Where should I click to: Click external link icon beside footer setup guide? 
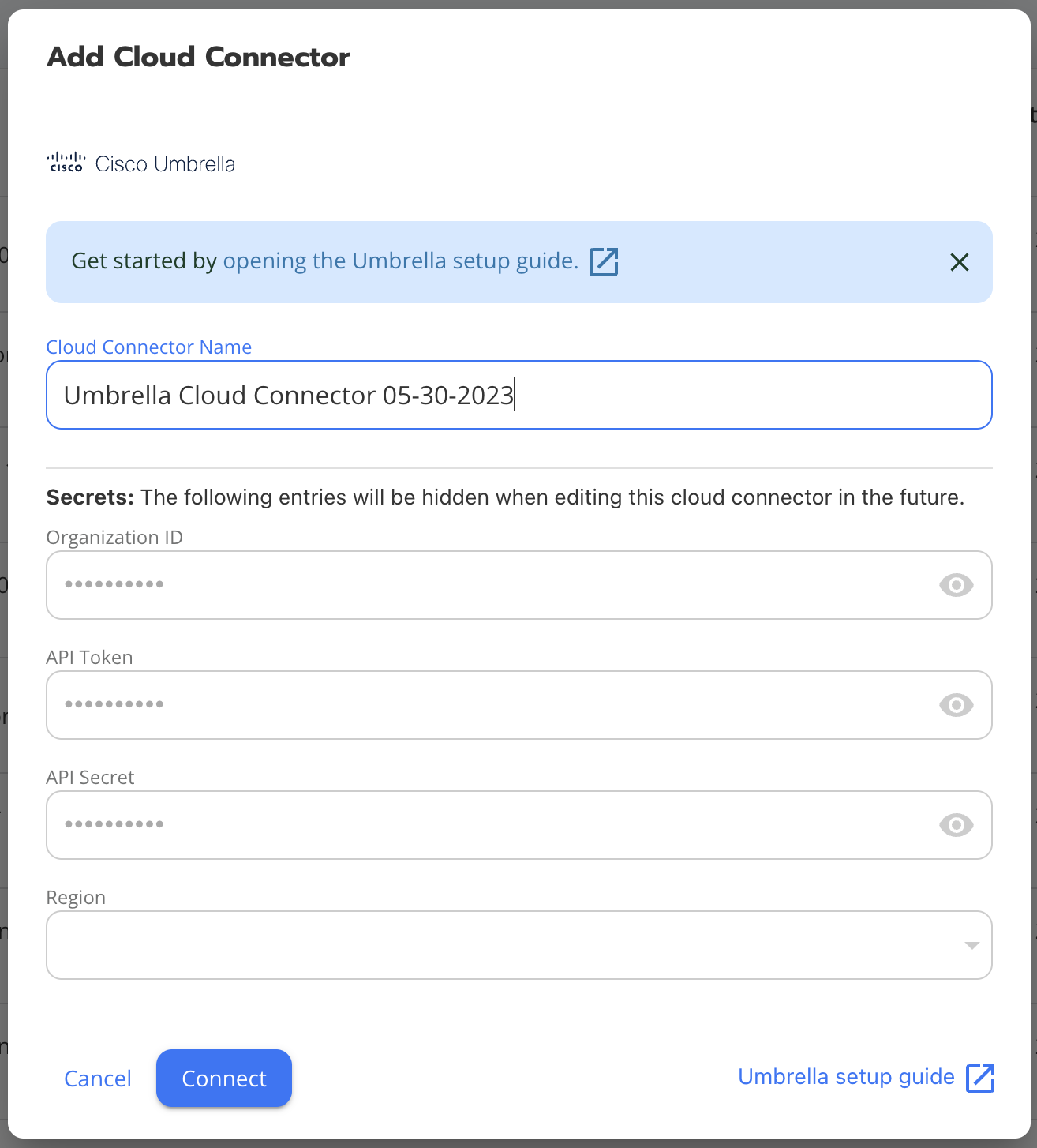[x=980, y=1078]
